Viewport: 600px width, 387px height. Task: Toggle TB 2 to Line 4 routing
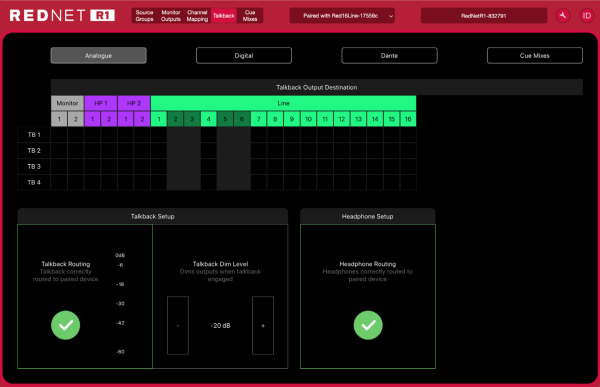click(x=209, y=151)
